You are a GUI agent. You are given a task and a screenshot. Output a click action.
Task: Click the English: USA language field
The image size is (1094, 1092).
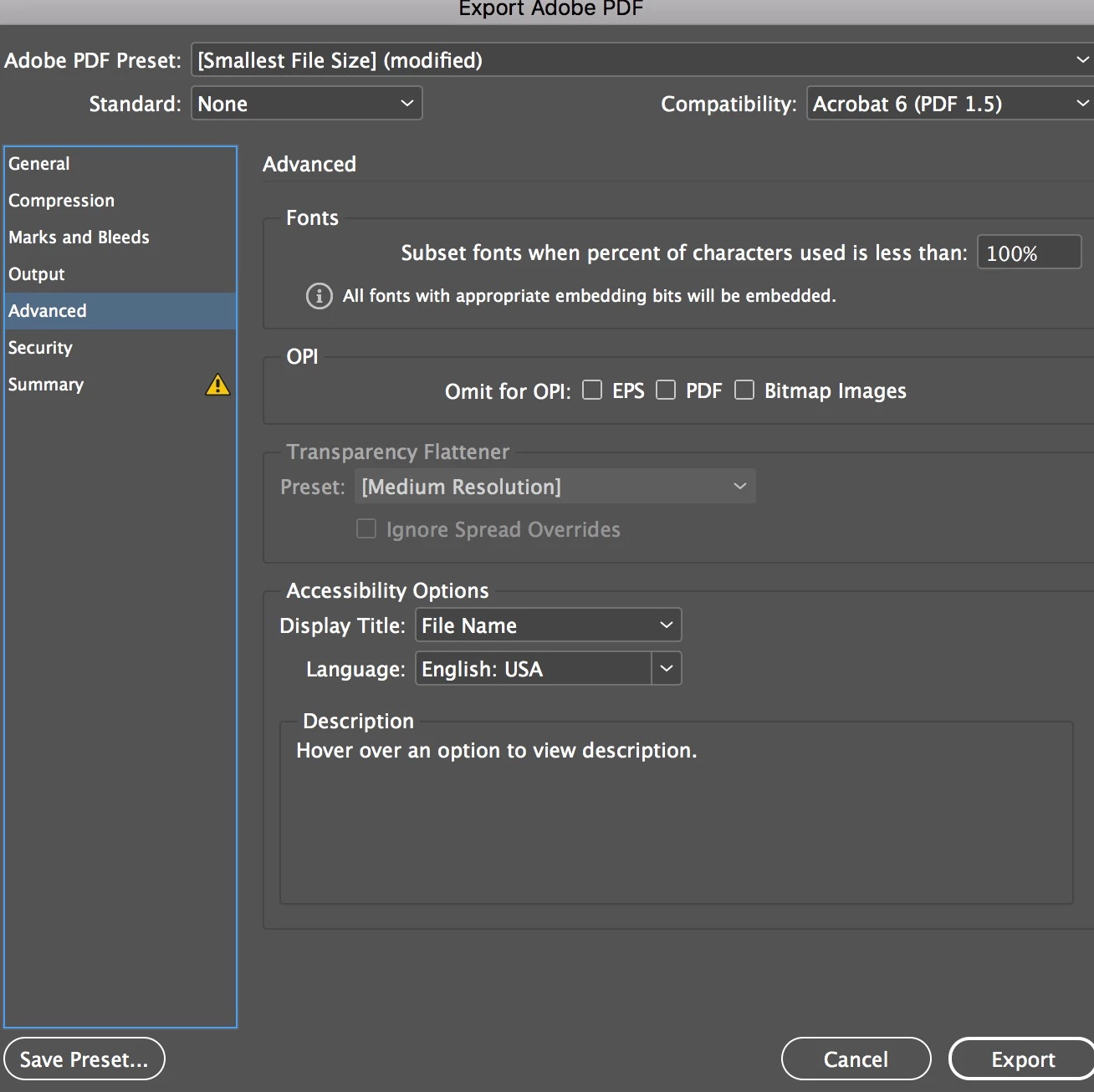(534, 669)
